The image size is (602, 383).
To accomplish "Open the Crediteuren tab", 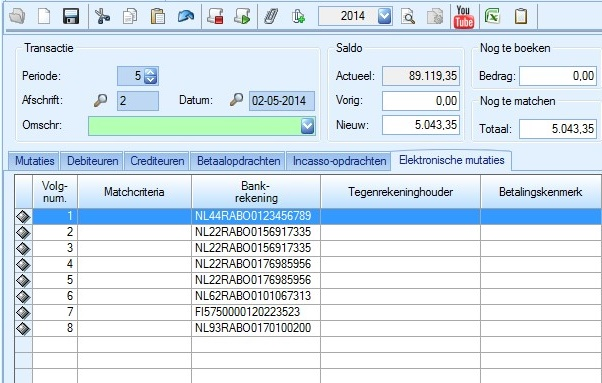I will [x=157, y=161].
